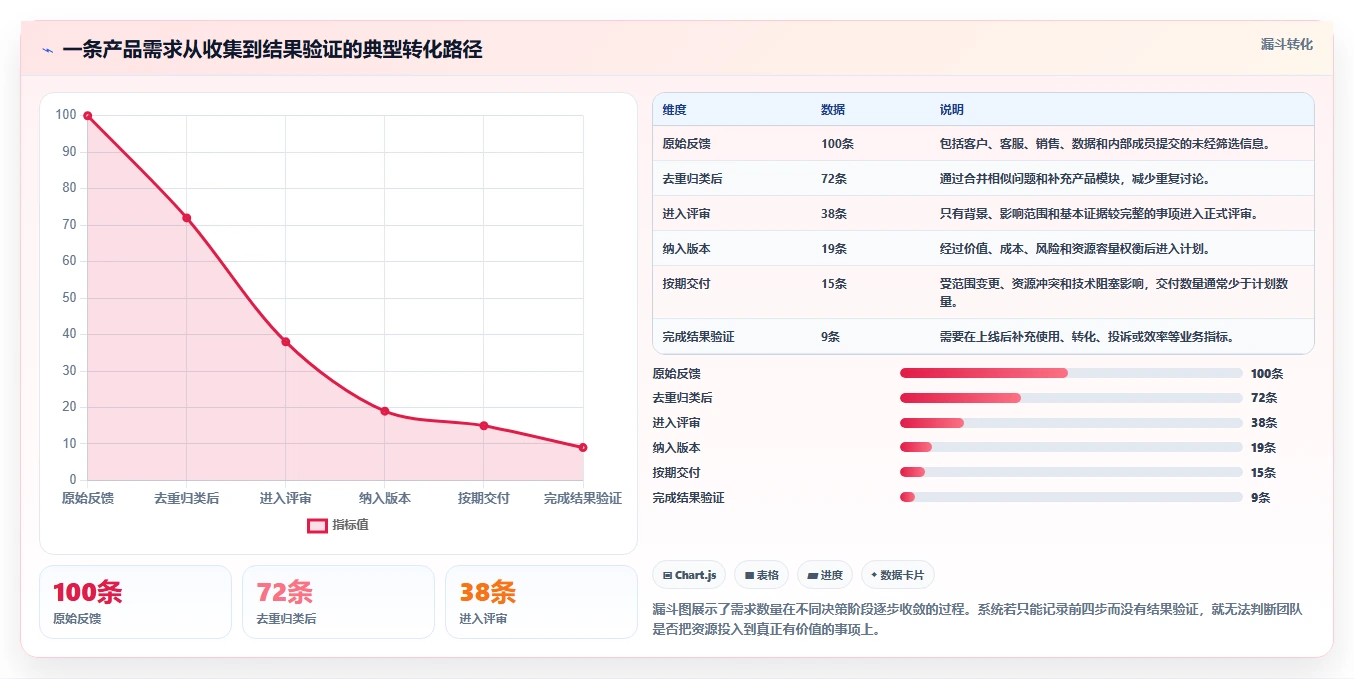The image size is (1354, 679).
Task: Select the Chart.js chip
Action: tap(689, 575)
